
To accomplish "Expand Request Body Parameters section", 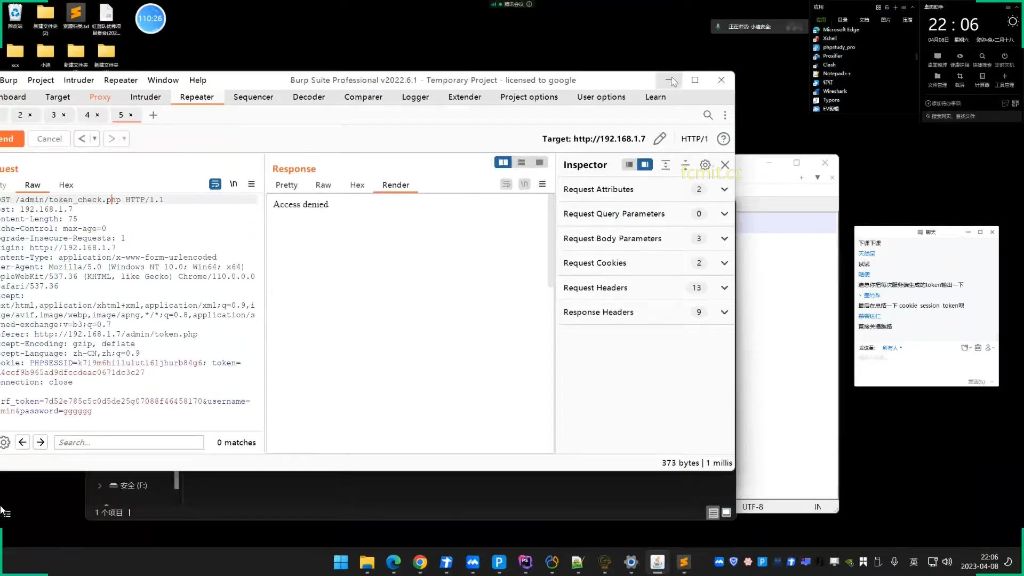I will pyautogui.click(x=724, y=238).
